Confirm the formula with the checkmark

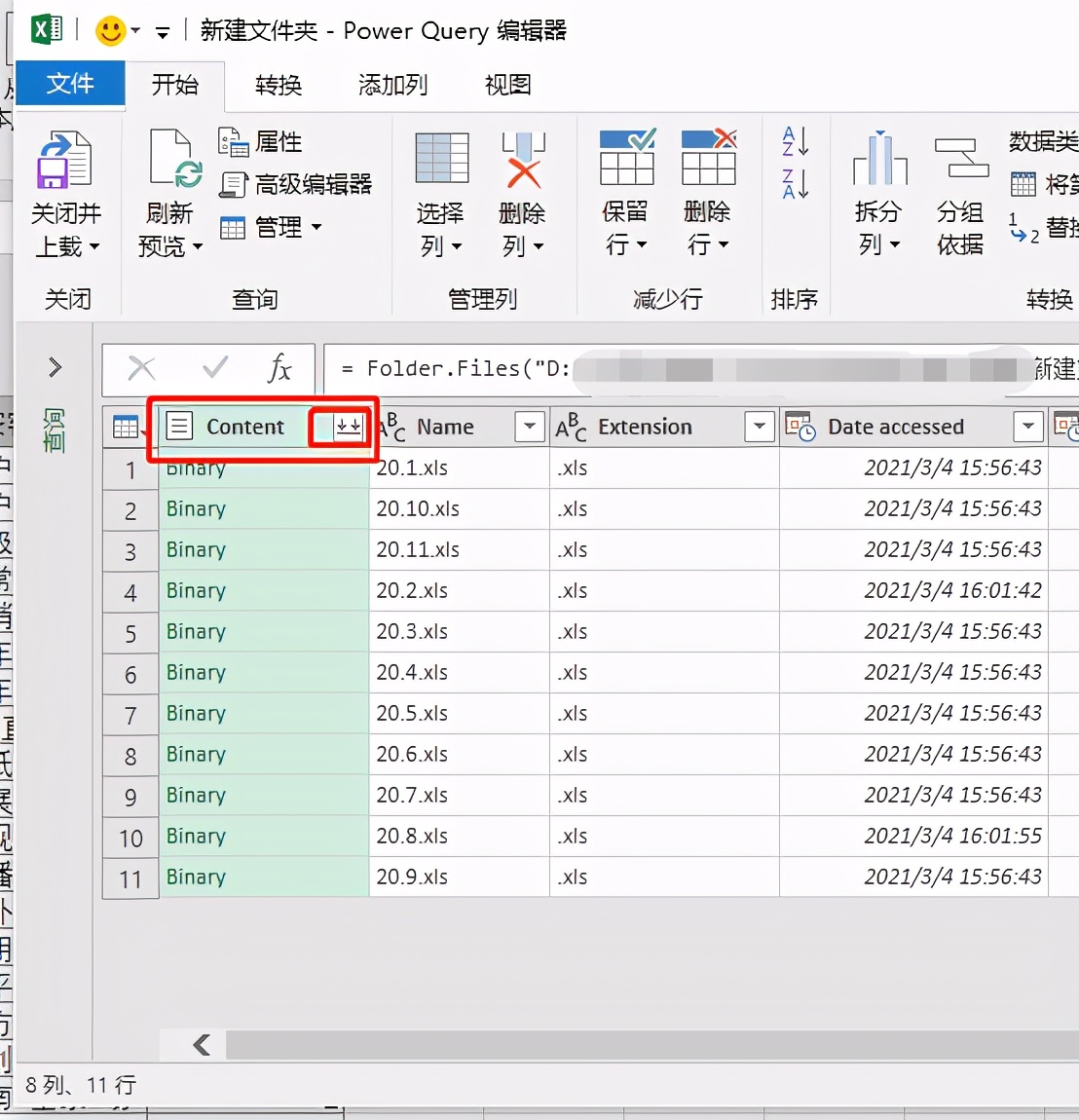click(x=215, y=368)
